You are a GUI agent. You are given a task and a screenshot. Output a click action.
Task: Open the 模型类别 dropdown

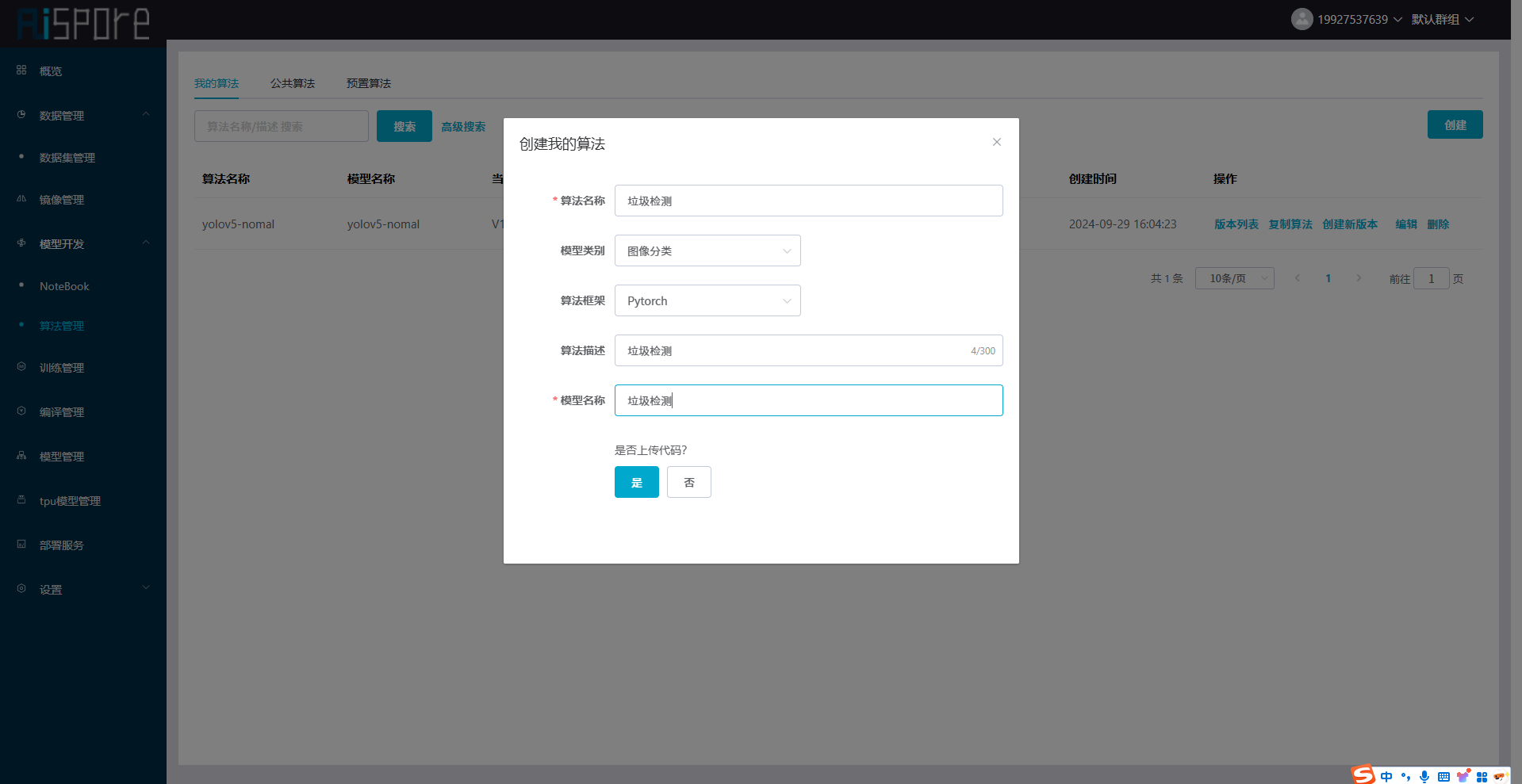click(x=707, y=250)
